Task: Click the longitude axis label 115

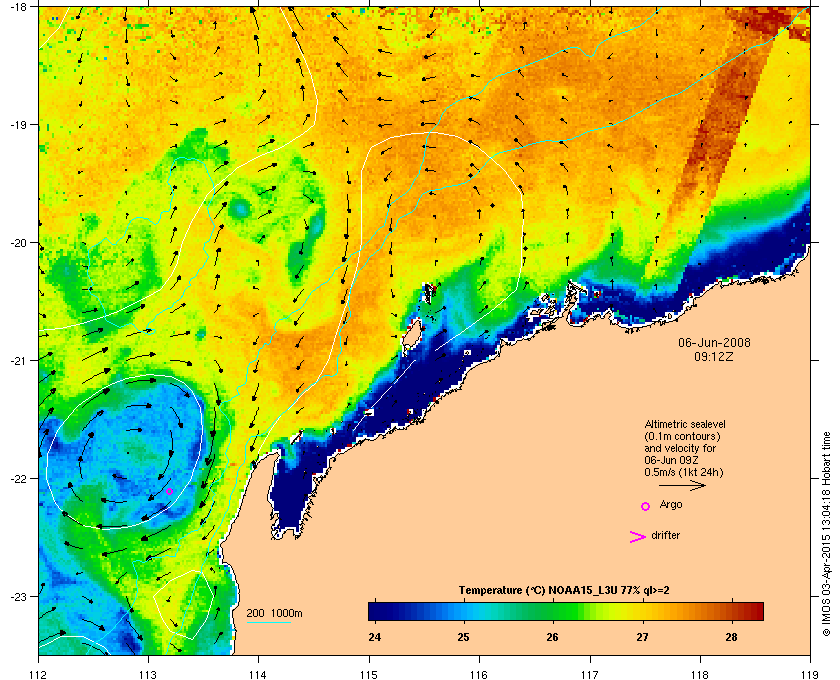Action: [x=369, y=674]
